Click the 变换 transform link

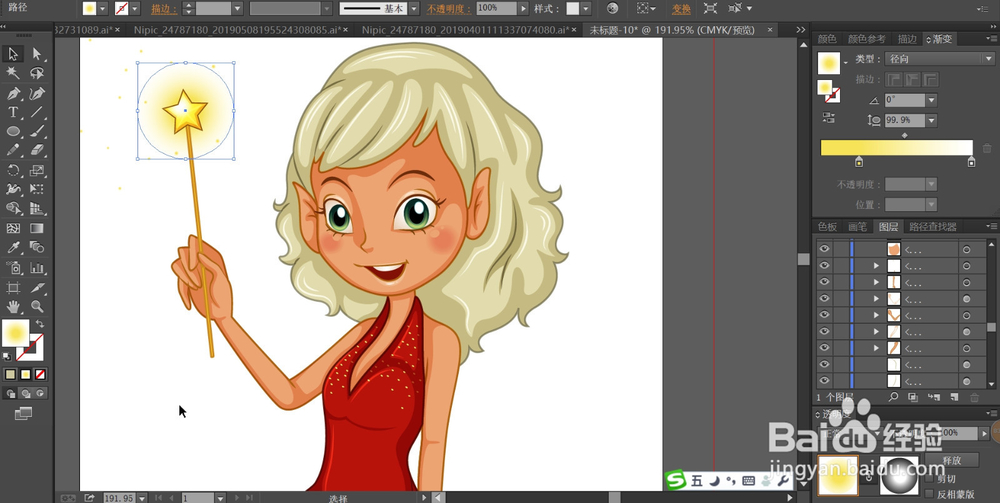click(681, 8)
